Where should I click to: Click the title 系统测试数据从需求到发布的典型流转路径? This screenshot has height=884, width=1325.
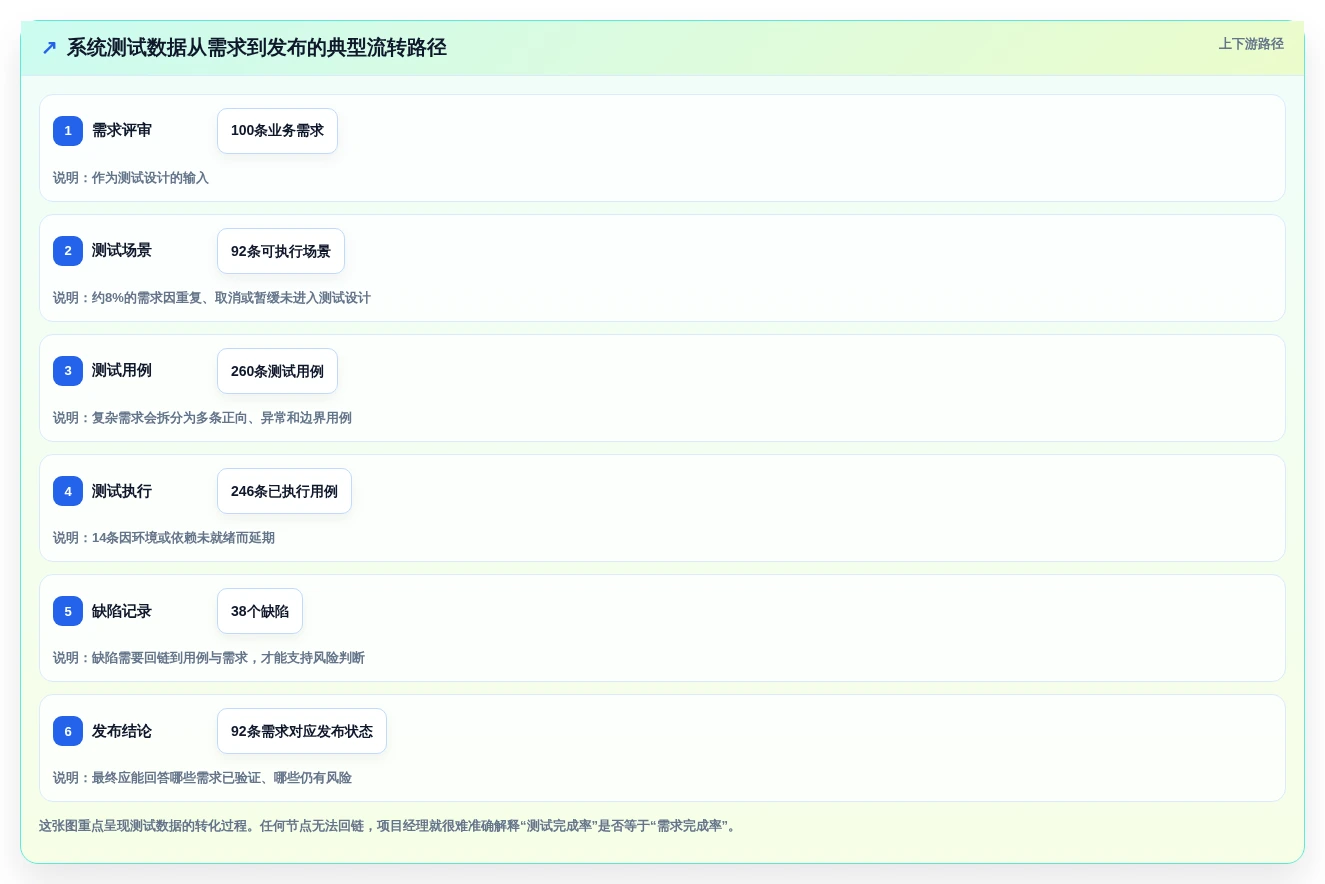click(257, 47)
